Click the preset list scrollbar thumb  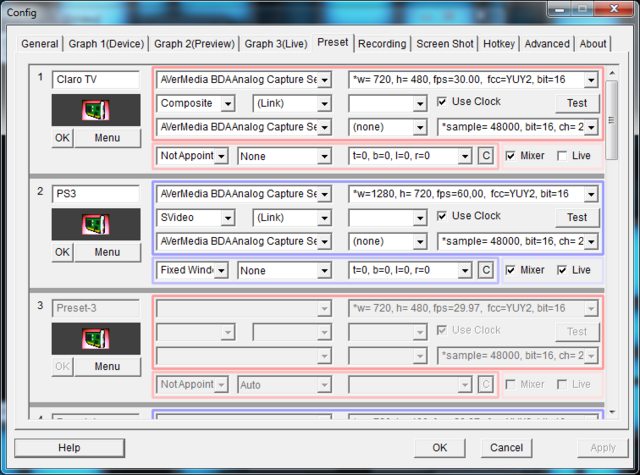pyautogui.click(x=611, y=120)
